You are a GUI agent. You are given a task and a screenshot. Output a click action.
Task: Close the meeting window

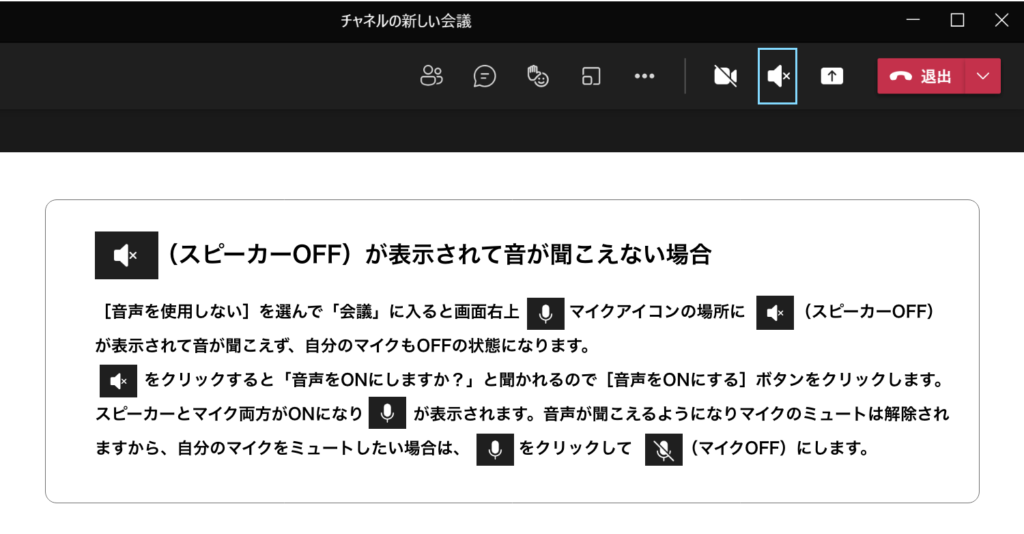[x=1001, y=20]
